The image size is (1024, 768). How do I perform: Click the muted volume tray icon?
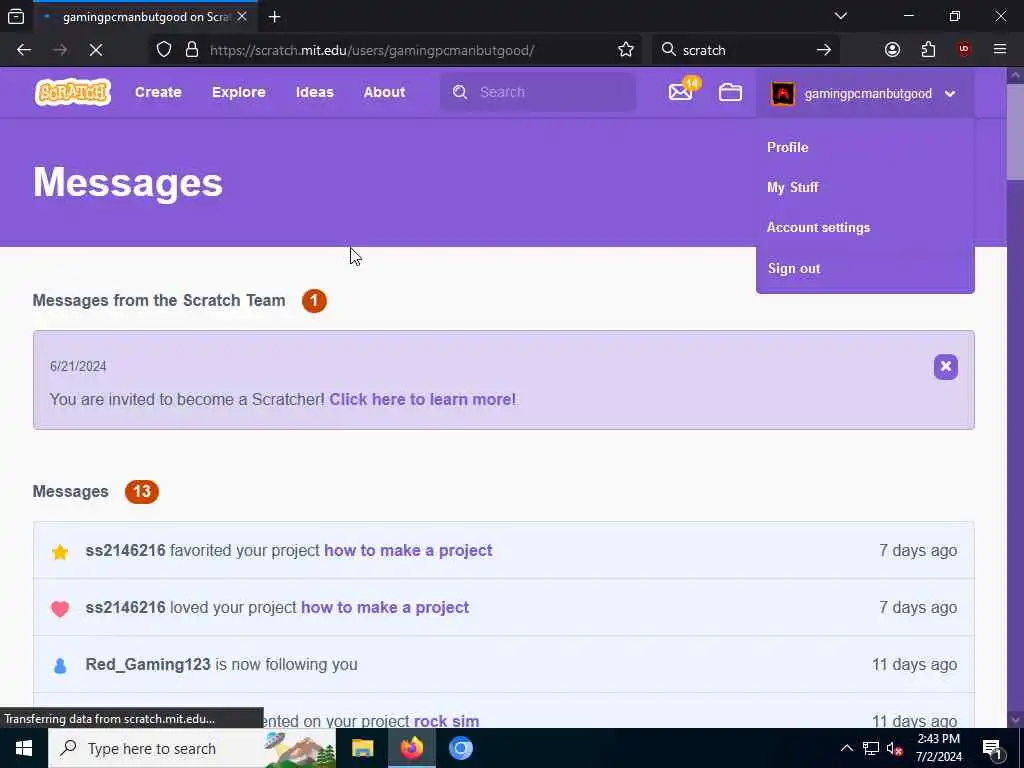coord(895,748)
